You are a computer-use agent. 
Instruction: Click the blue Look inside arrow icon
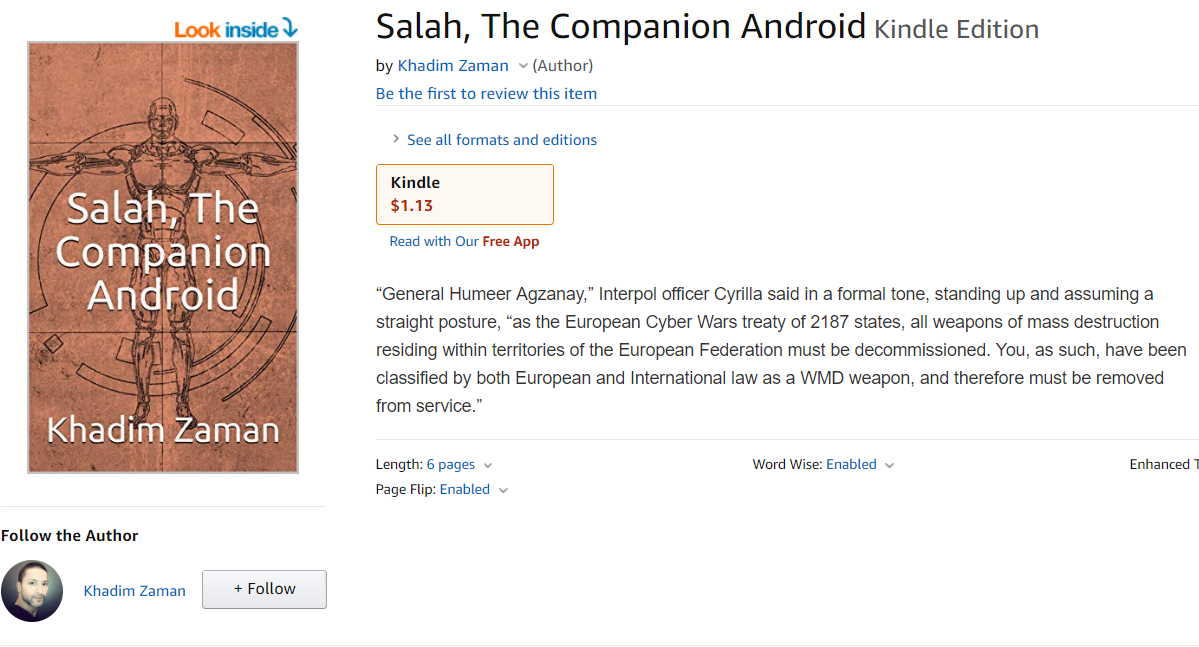(x=289, y=29)
